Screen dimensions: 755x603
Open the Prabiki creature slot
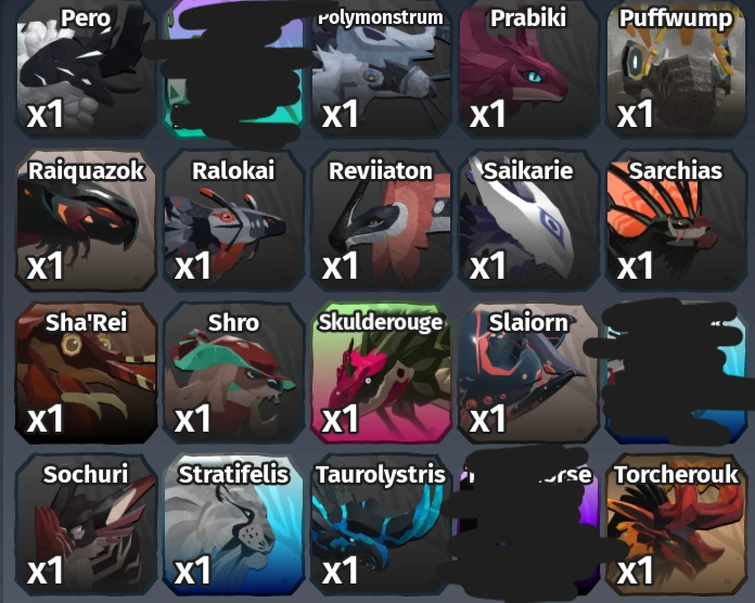pyautogui.click(x=528, y=68)
